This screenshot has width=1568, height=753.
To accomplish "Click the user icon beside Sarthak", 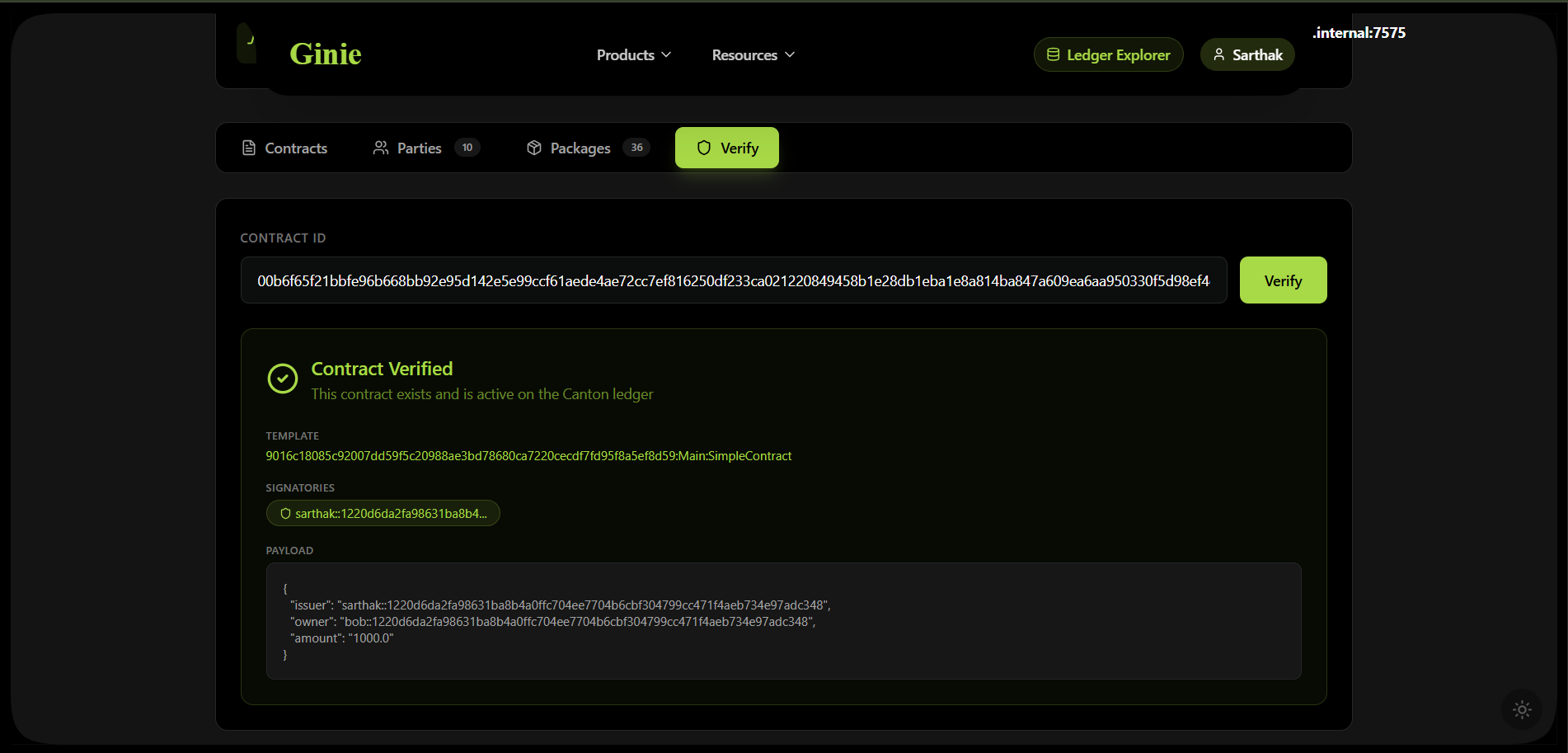I will coord(1218,55).
